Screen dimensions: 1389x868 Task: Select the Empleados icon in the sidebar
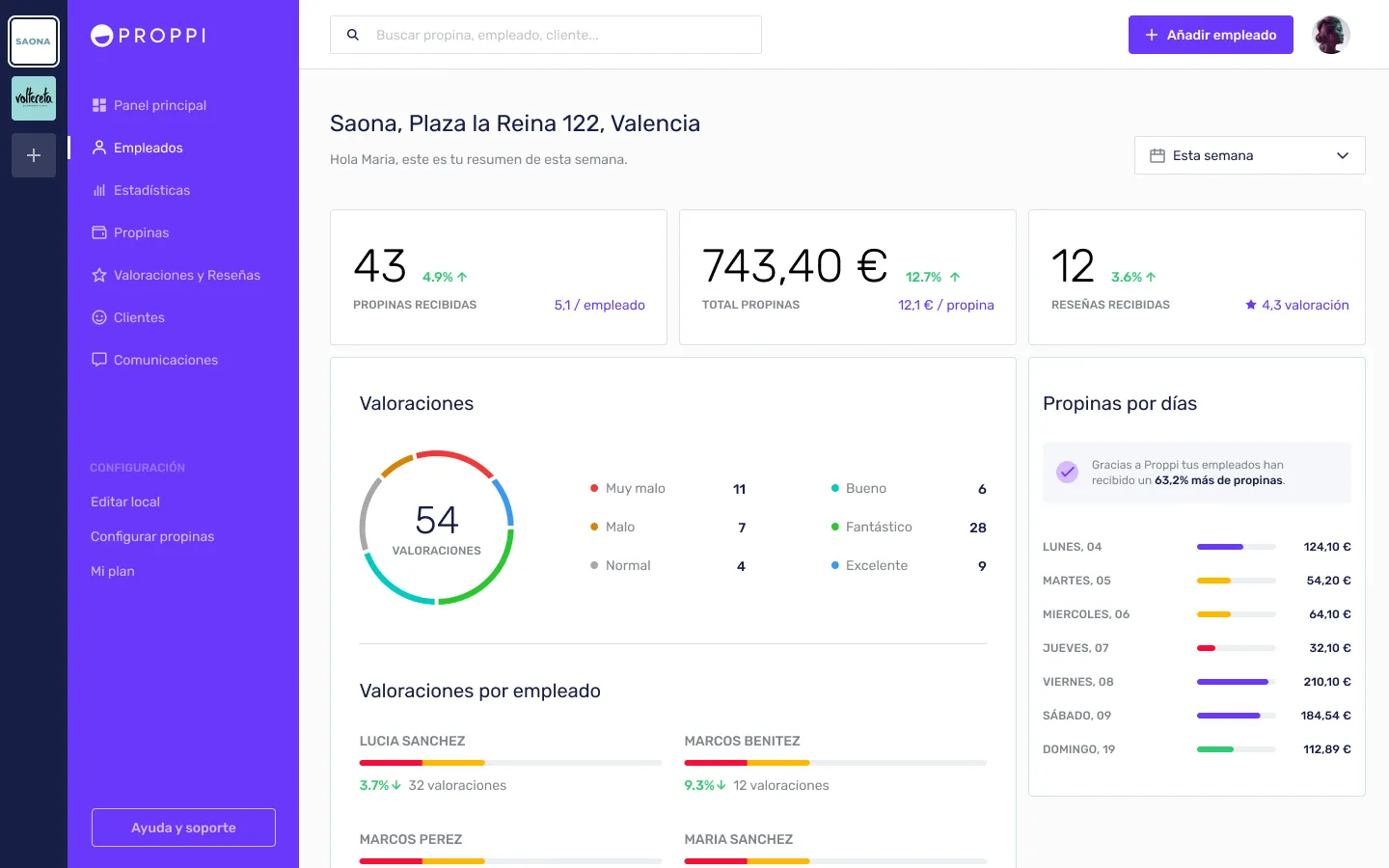click(x=99, y=148)
